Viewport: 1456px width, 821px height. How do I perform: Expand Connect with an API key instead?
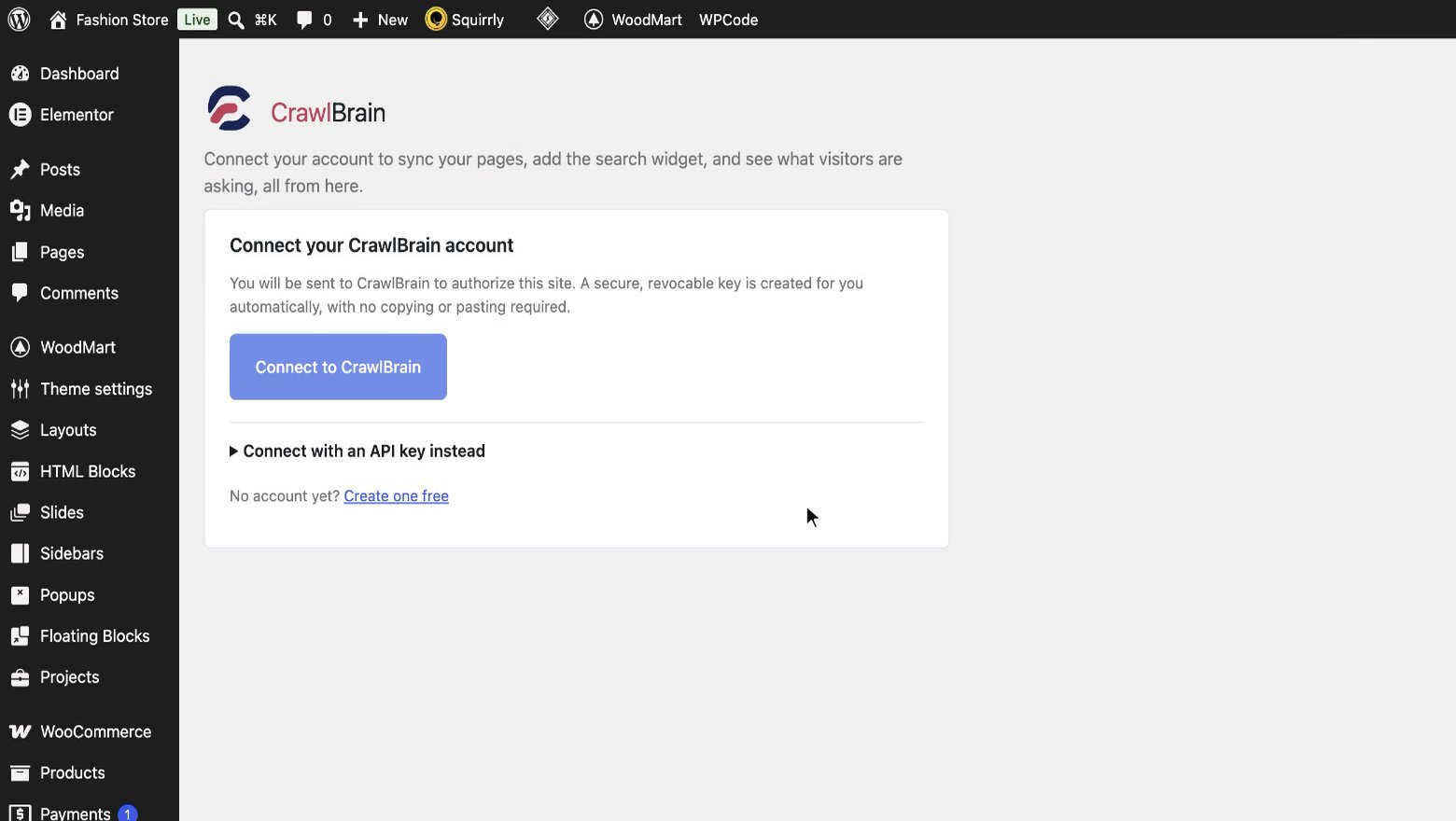click(x=357, y=451)
